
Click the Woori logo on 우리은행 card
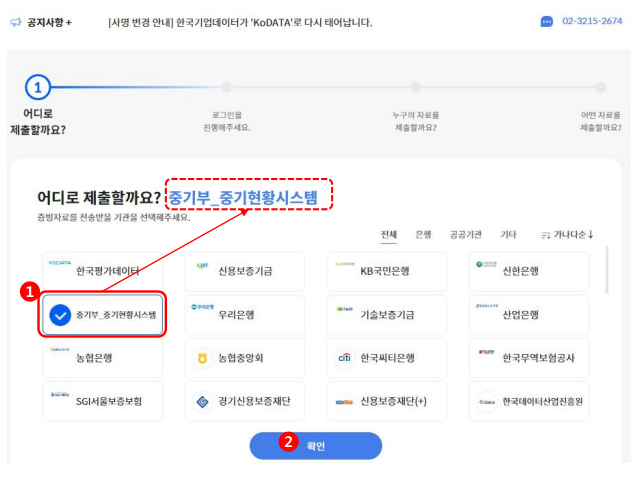pos(203,307)
